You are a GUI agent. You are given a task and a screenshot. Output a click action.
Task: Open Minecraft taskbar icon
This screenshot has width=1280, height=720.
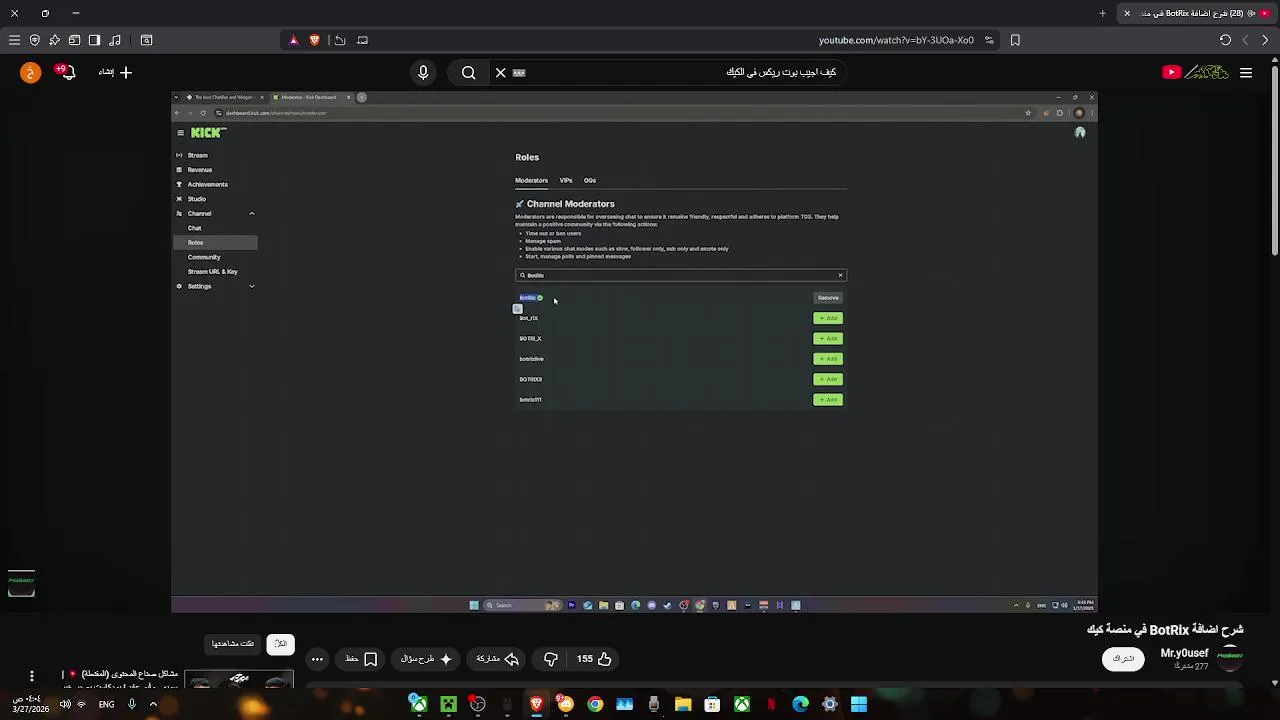(448, 705)
